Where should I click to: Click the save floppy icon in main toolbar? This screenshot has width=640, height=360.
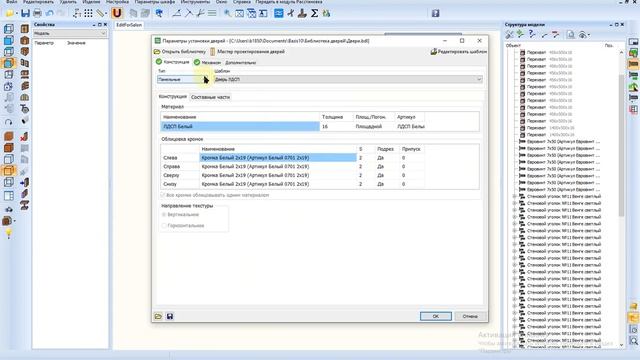click(x=25, y=13)
